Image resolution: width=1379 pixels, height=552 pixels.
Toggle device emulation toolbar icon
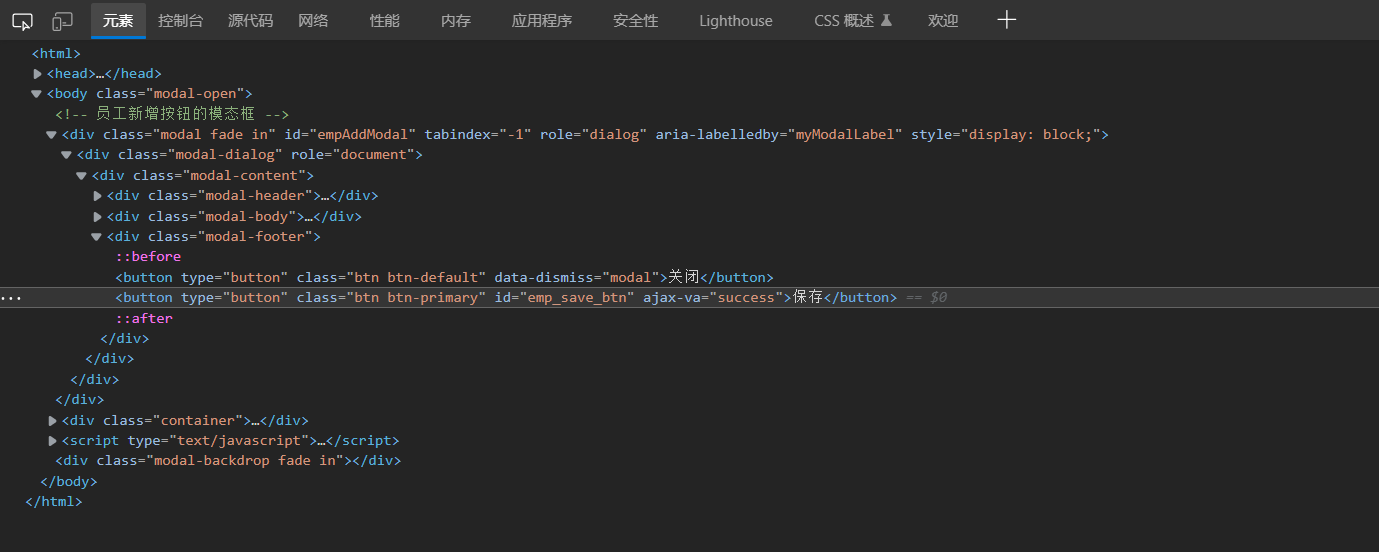[63, 20]
